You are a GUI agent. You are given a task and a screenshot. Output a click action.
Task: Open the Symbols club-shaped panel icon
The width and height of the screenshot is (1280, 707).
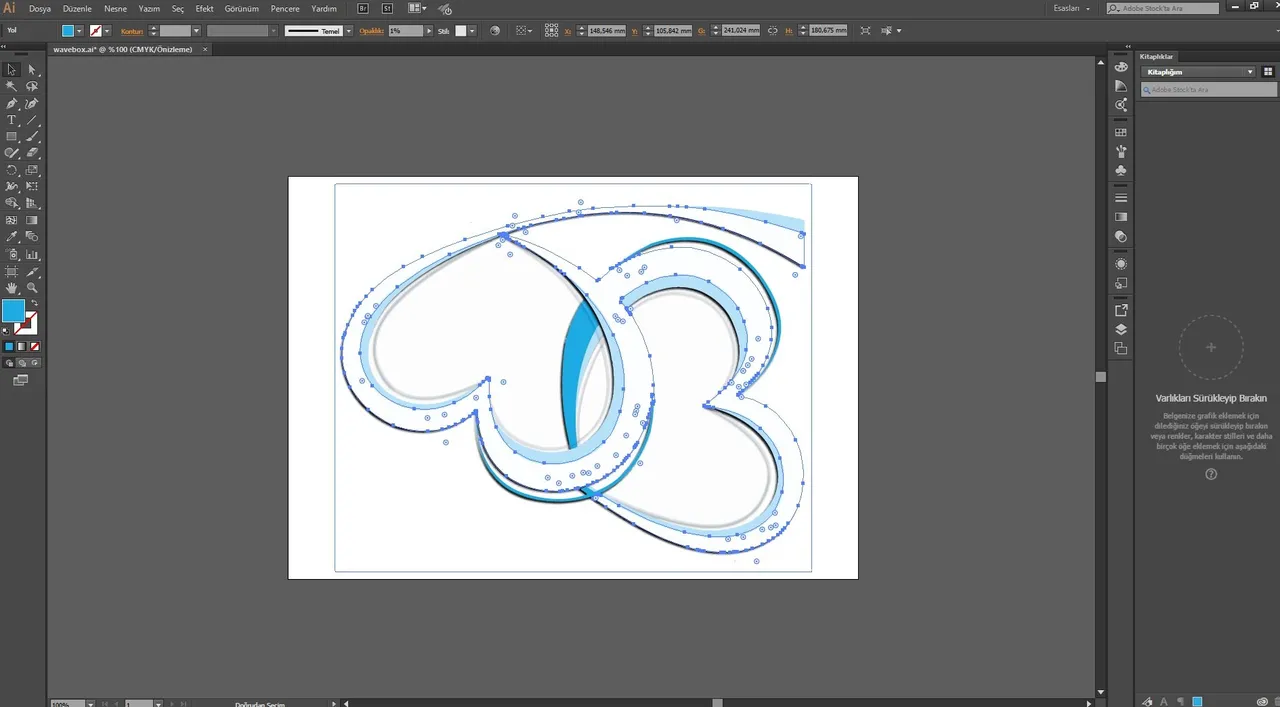tap(1121, 171)
